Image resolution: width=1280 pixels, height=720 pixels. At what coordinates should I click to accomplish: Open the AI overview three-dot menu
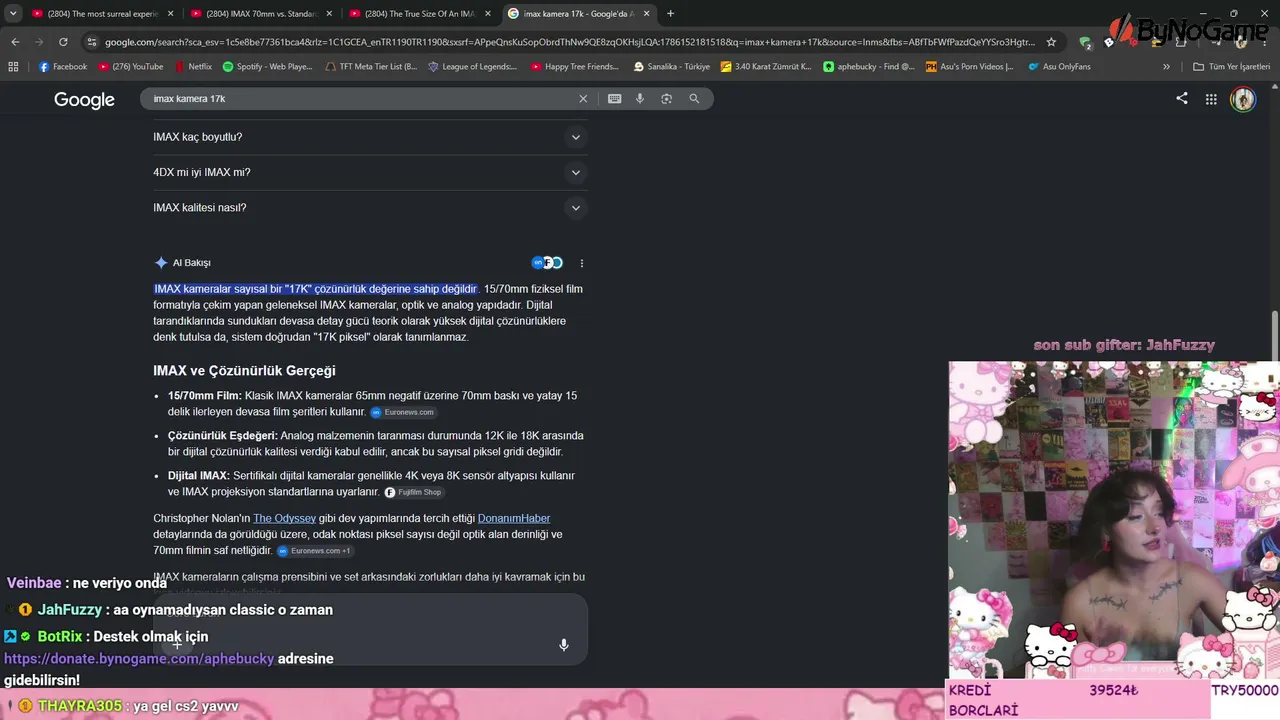(x=581, y=263)
